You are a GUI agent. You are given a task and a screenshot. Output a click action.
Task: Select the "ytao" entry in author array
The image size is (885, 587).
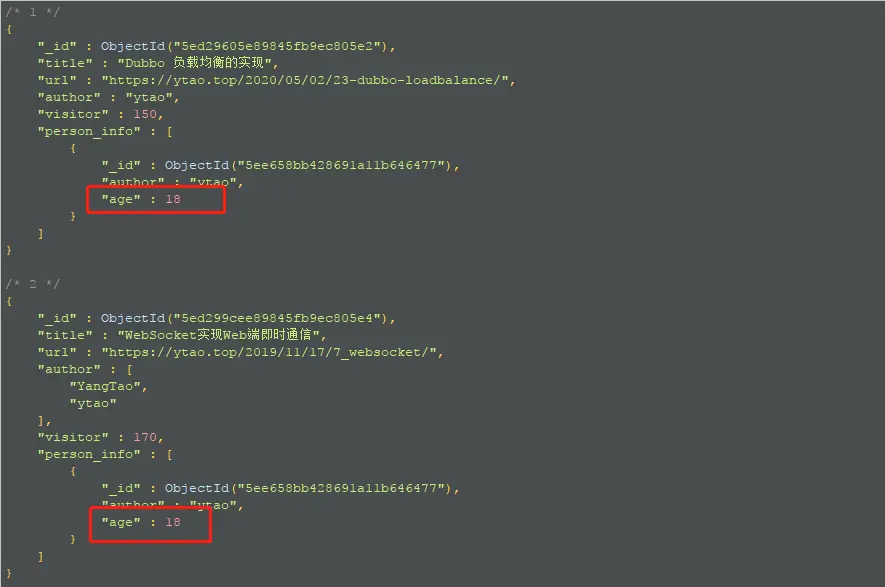93,404
